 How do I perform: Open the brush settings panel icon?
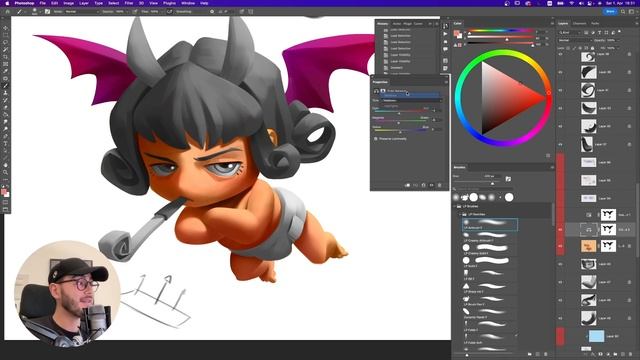click(47, 11)
